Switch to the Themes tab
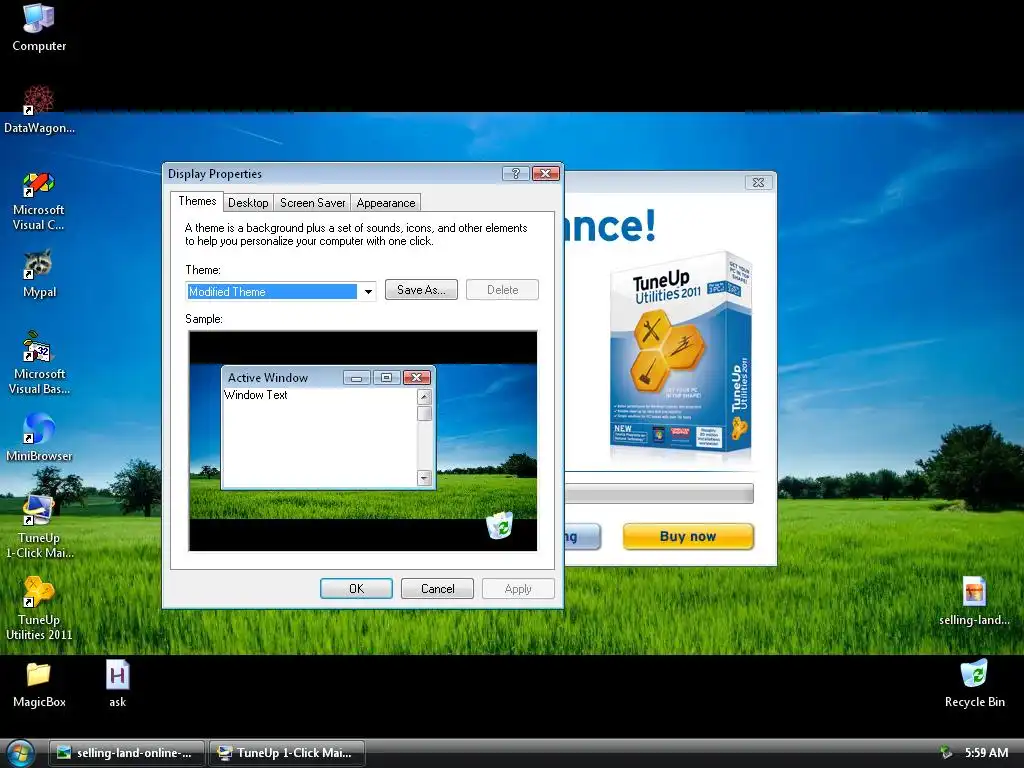The height and width of the screenshot is (768, 1024). (x=197, y=201)
